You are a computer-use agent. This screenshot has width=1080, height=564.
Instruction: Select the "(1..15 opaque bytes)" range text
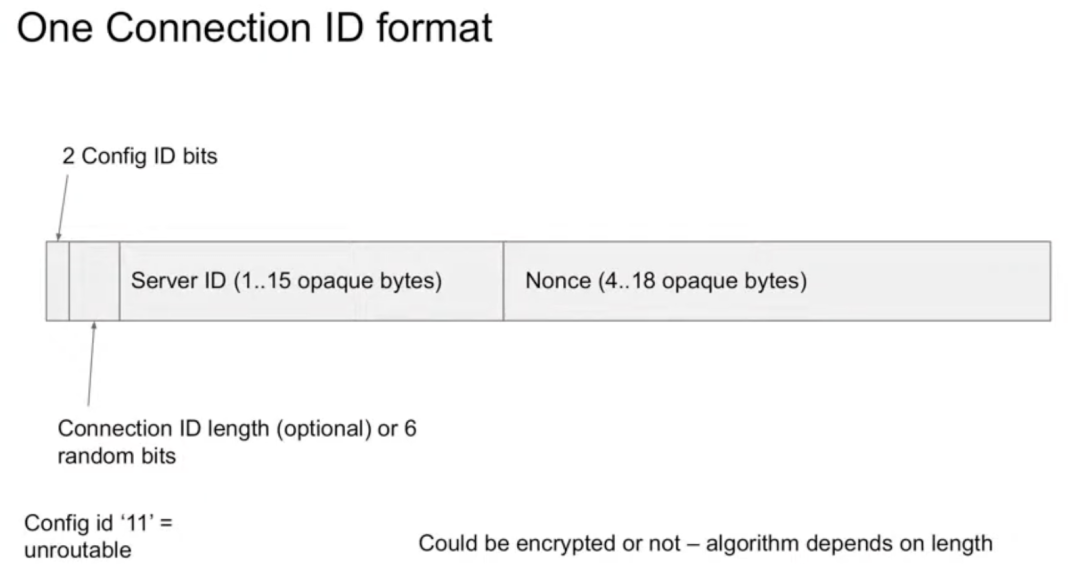coord(337,281)
